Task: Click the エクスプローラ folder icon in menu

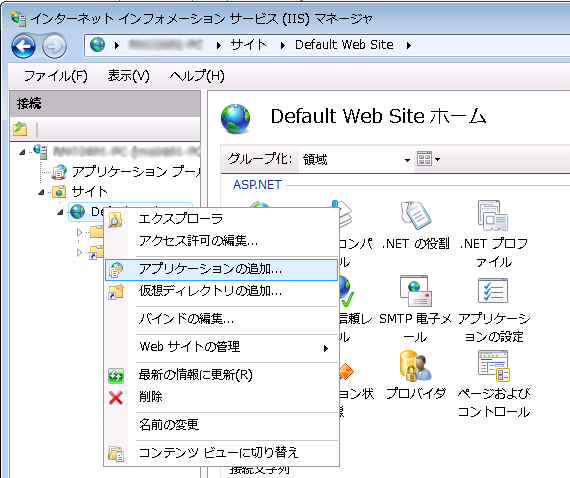Action: click(x=115, y=220)
